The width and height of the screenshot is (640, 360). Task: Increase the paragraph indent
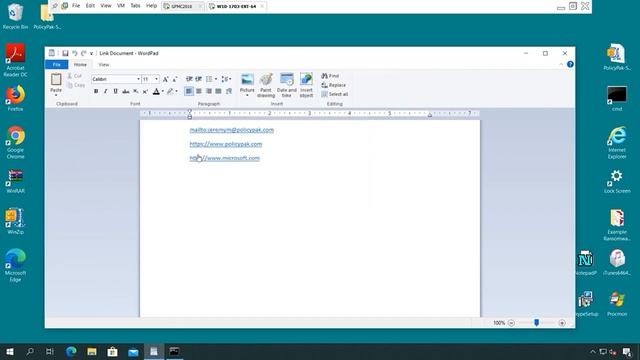point(198,79)
